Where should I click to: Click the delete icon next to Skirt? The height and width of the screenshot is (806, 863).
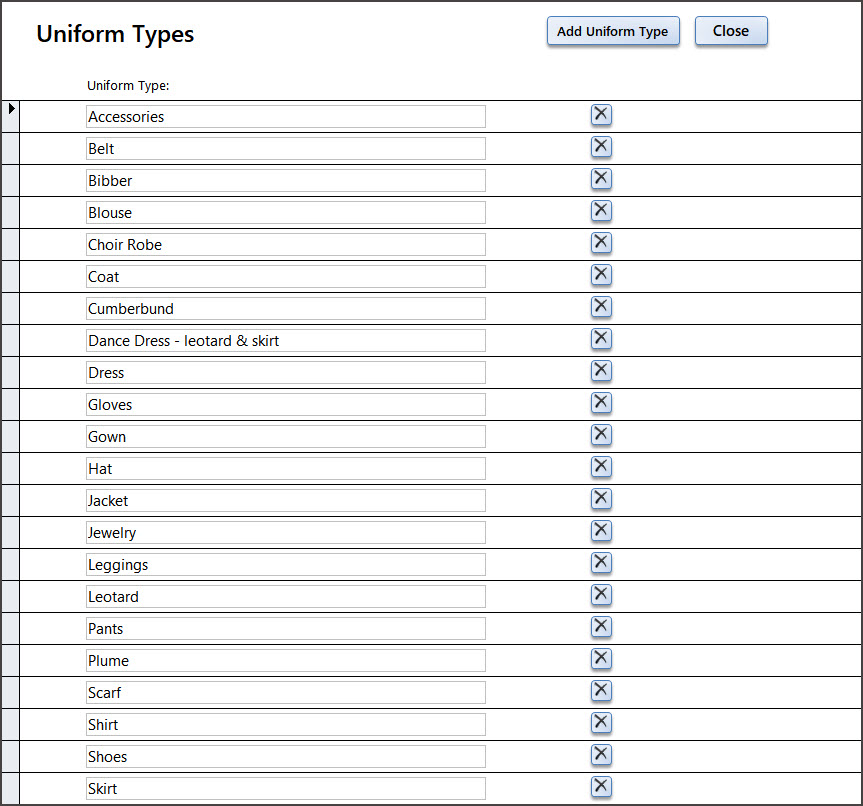coord(600,787)
